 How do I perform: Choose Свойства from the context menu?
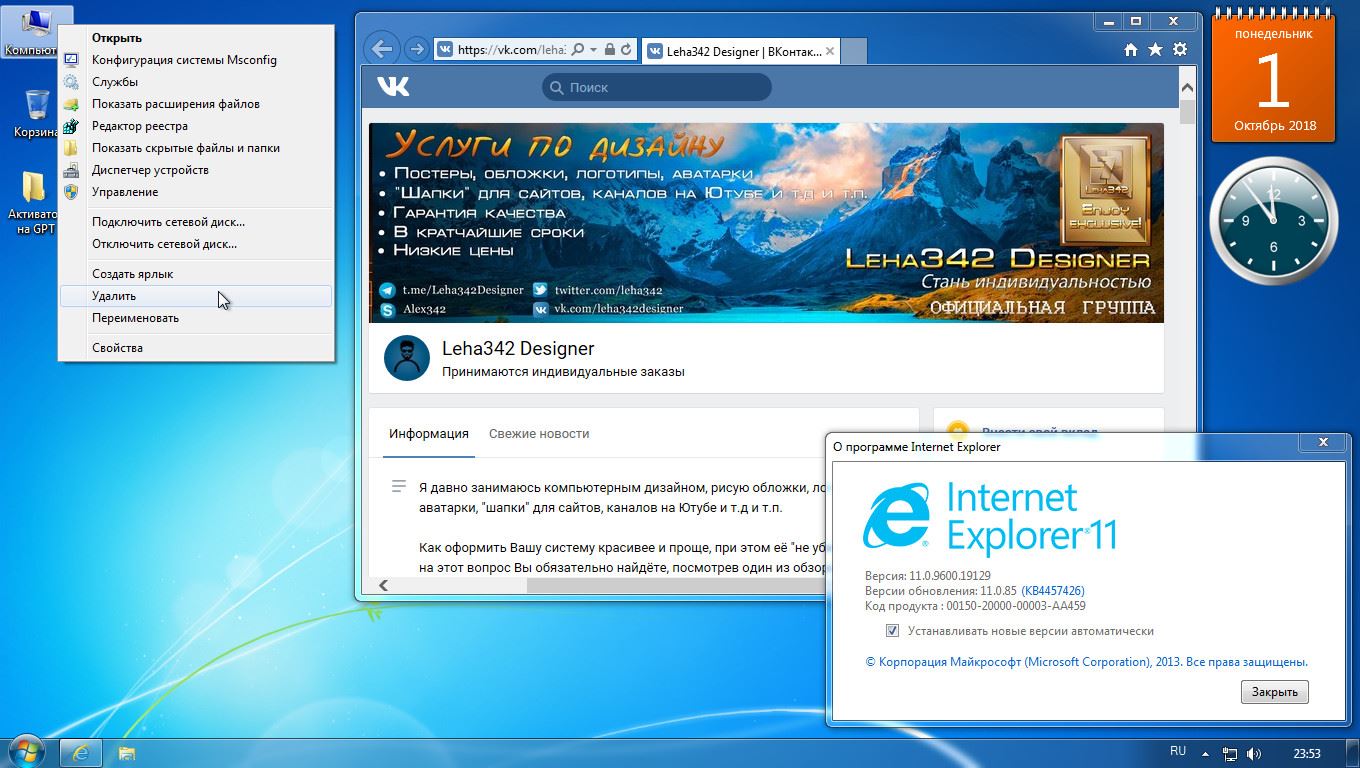pos(117,348)
